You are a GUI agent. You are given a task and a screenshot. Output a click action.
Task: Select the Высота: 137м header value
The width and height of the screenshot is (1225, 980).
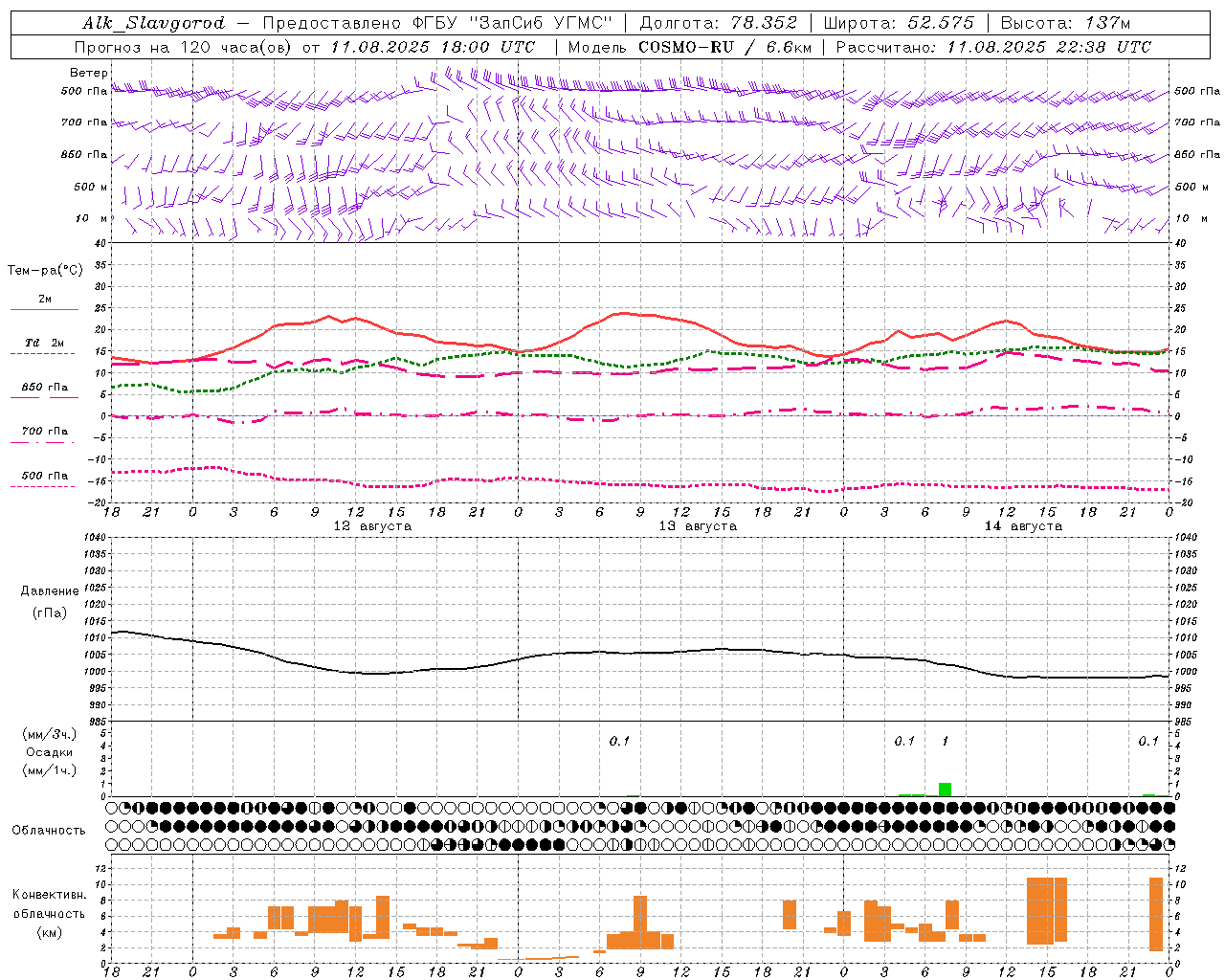point(1065,23)
